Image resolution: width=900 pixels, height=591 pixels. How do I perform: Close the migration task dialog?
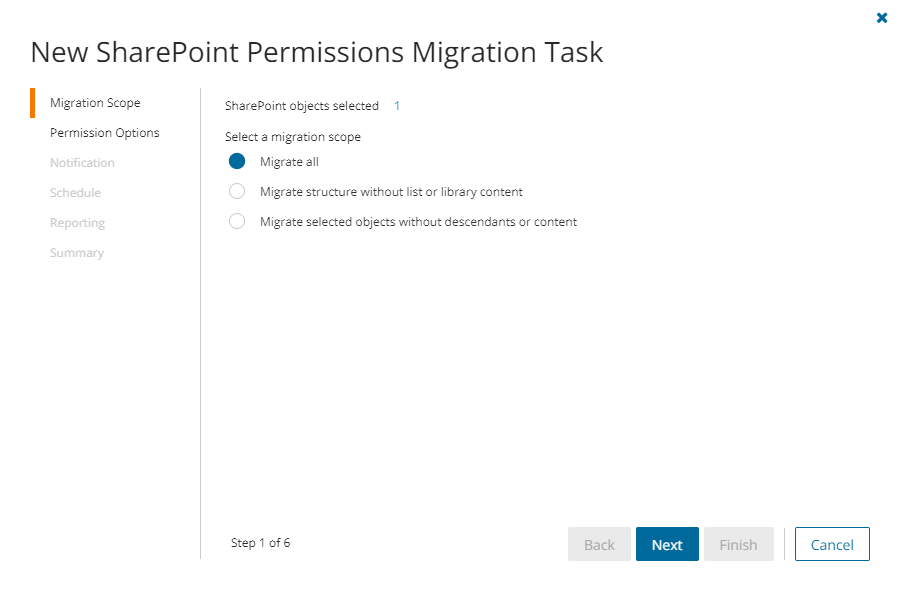pos(882,18)
